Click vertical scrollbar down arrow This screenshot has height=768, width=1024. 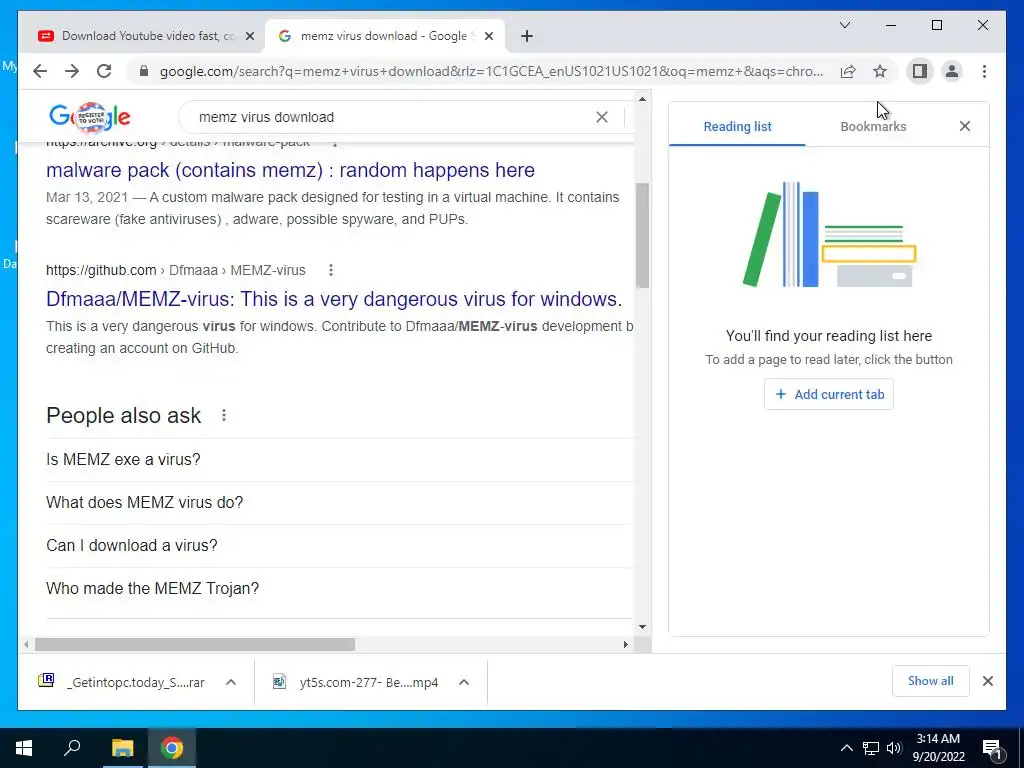click(643, 627)
